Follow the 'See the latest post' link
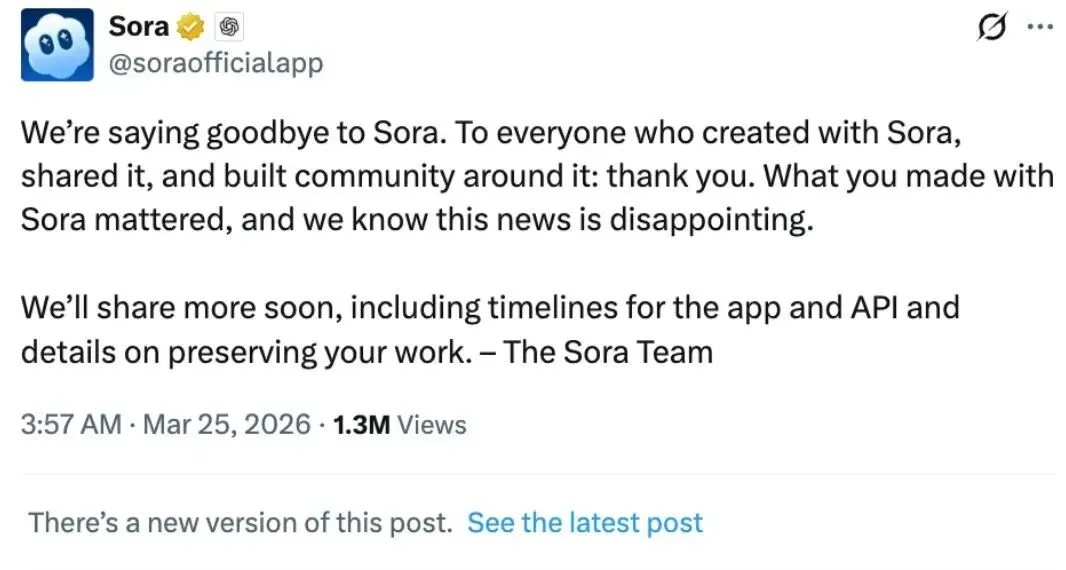 pyautogui.click(x=585, y=522)
